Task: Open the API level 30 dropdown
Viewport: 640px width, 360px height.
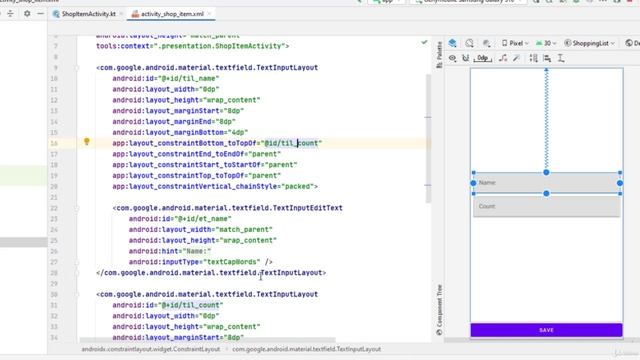Action: click(546, 43)
